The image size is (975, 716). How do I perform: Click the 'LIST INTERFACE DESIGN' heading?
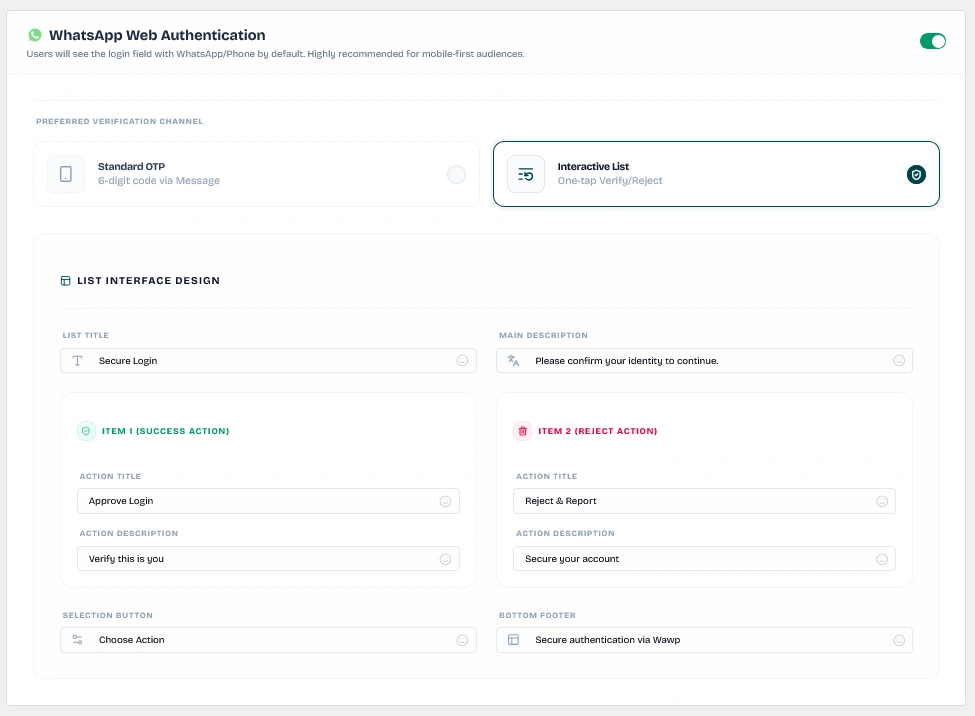pyautogui.click(x=149, y=281)
